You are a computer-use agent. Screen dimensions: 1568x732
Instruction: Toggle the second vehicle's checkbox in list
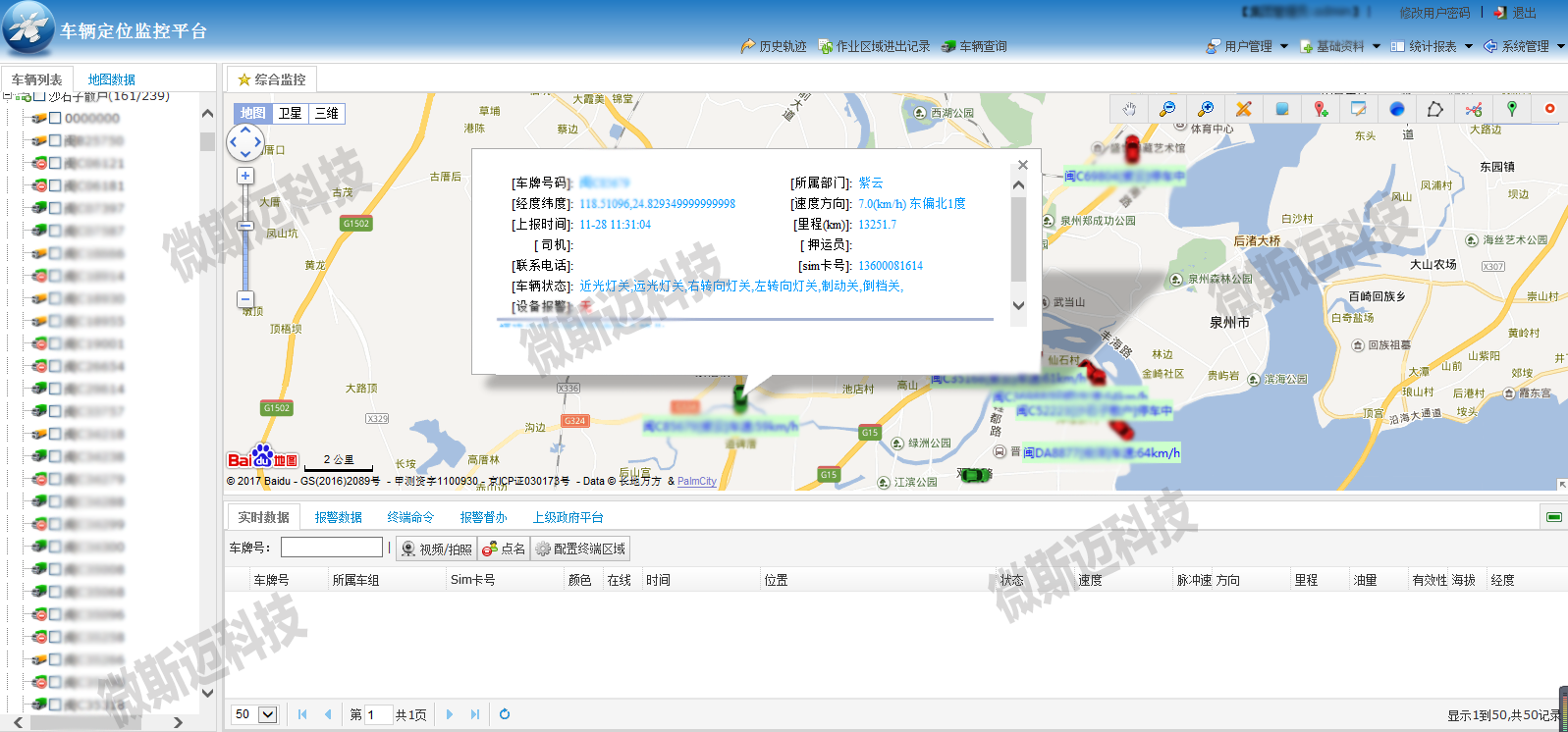click(55, 140)
